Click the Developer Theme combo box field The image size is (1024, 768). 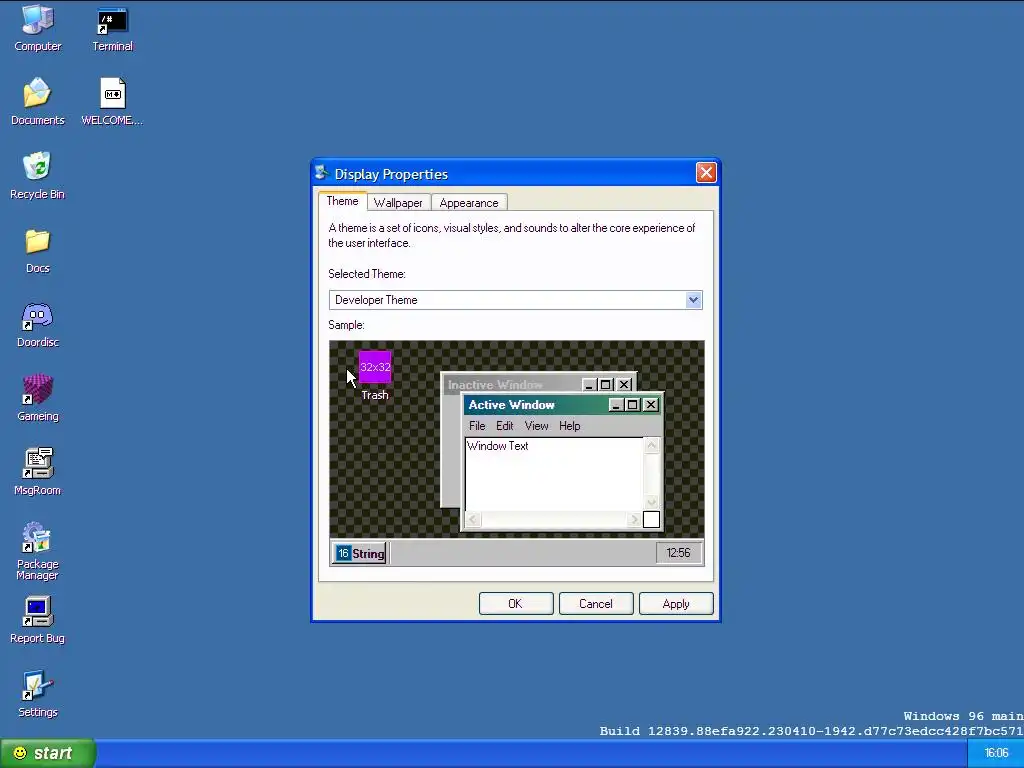pos(515,300)
